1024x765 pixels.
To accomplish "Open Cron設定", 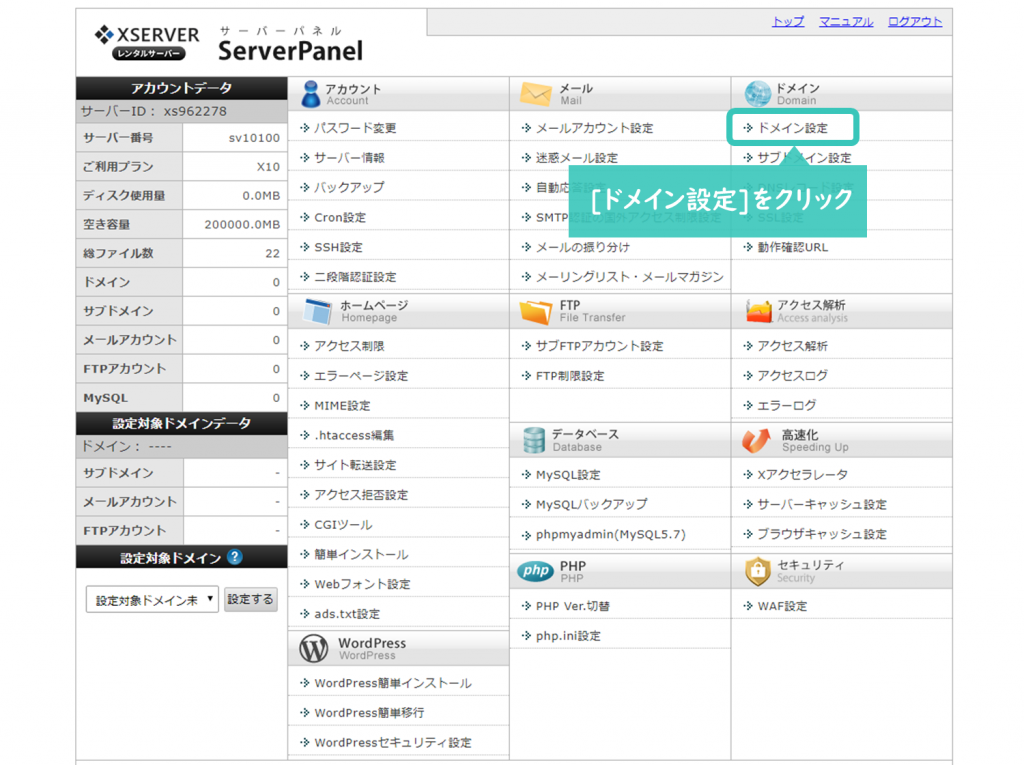I will click(x=340, y=218).
